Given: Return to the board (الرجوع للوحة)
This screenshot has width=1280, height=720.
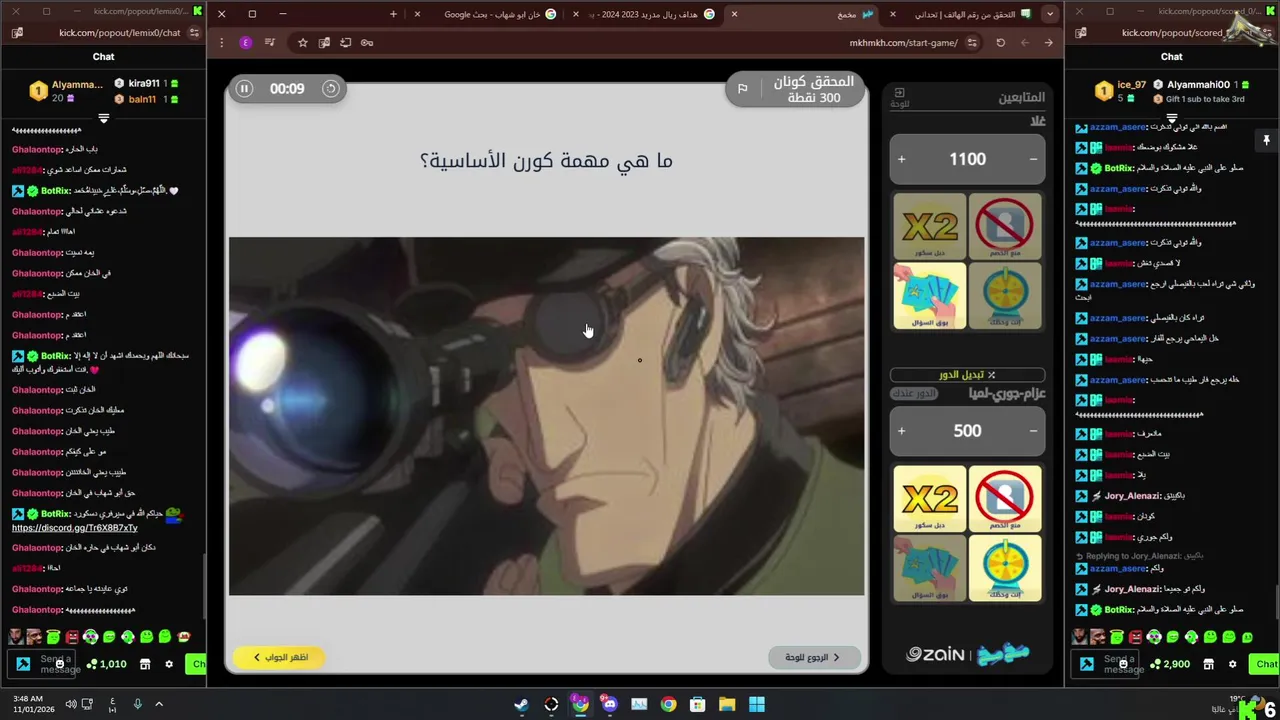Looking at the screenshot, I should coord(814,657).
